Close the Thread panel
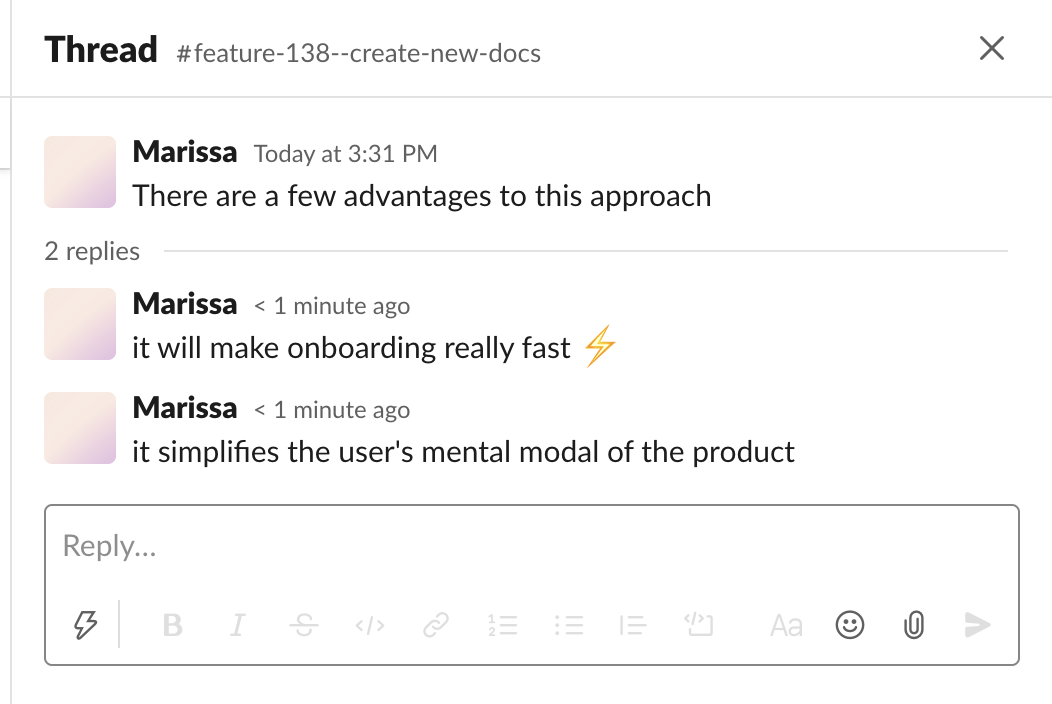Screen dimensions: 1052x704 [x=992, y=48]
